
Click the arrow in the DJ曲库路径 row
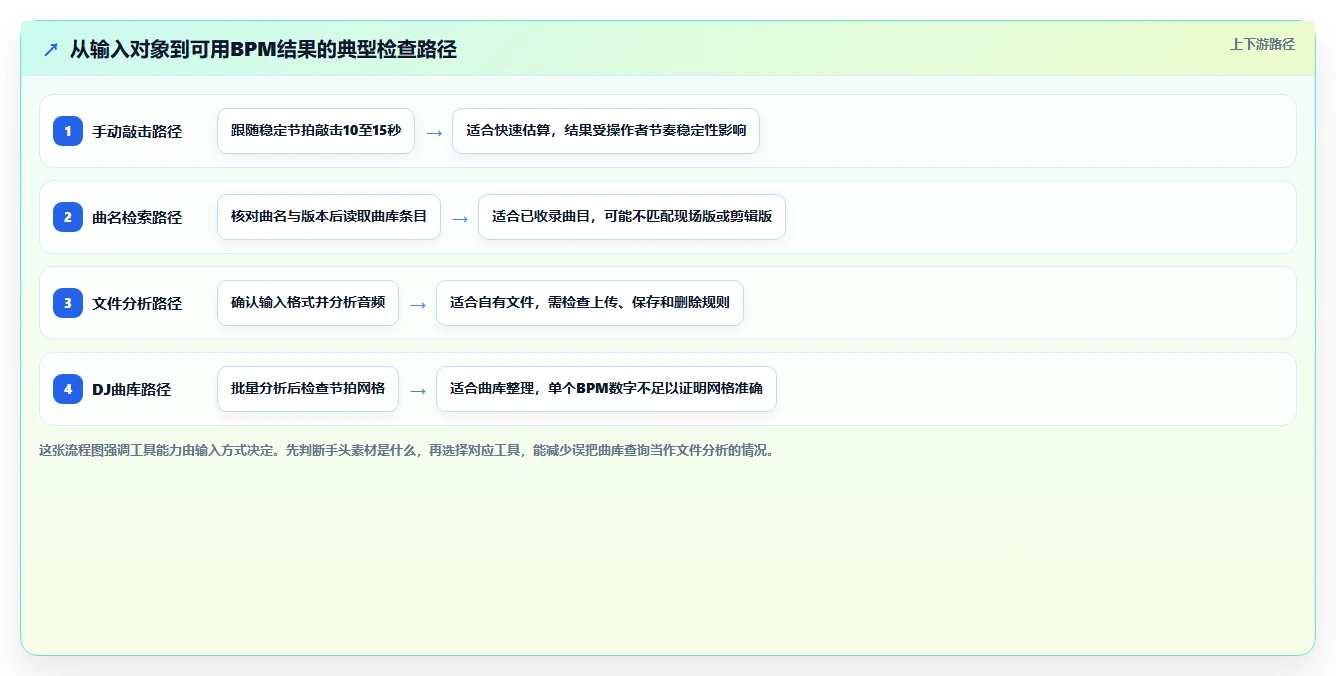click(x=418, y=390)
